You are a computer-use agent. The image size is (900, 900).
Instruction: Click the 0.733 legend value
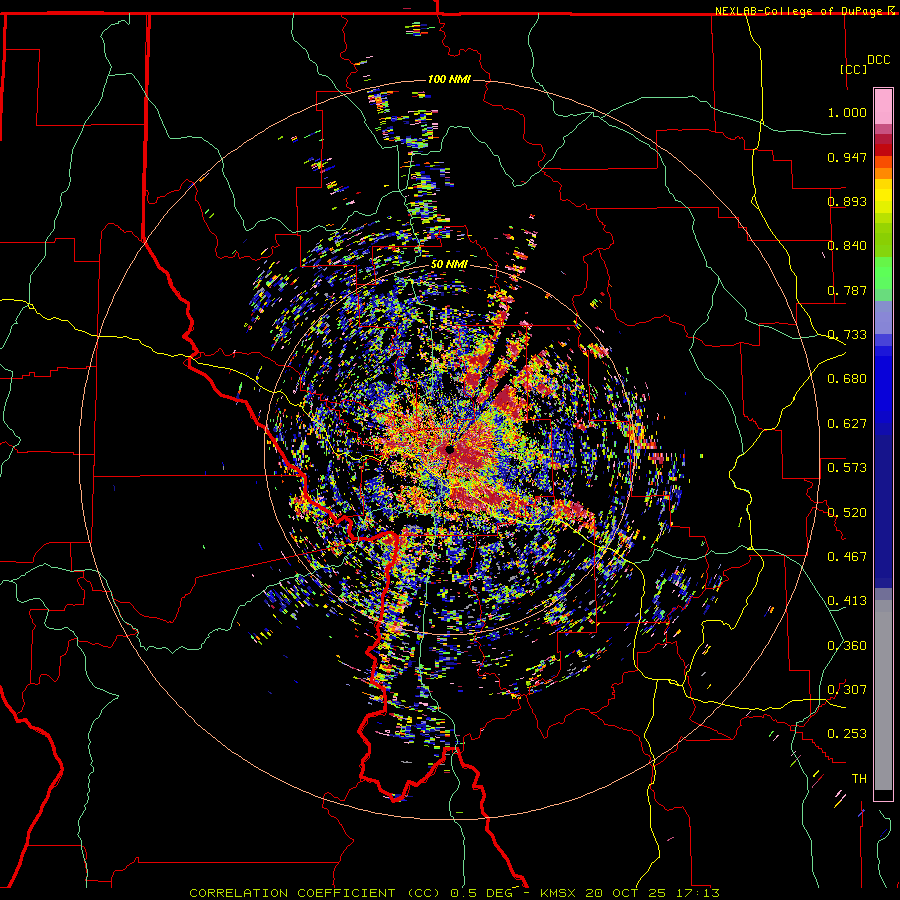pos(847,334)
